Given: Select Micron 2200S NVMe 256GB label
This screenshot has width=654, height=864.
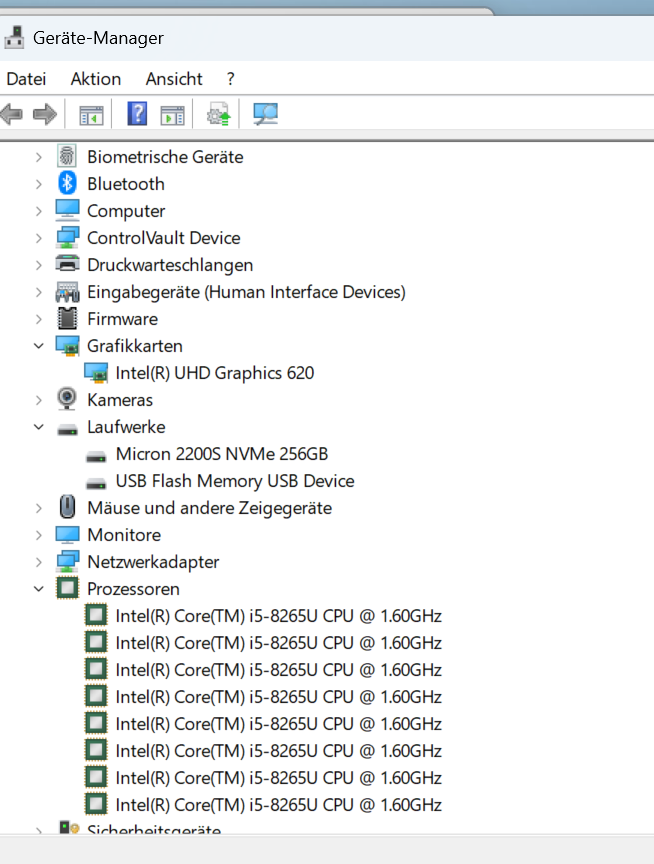Looking at the screenshot, I should pos(222,454).
